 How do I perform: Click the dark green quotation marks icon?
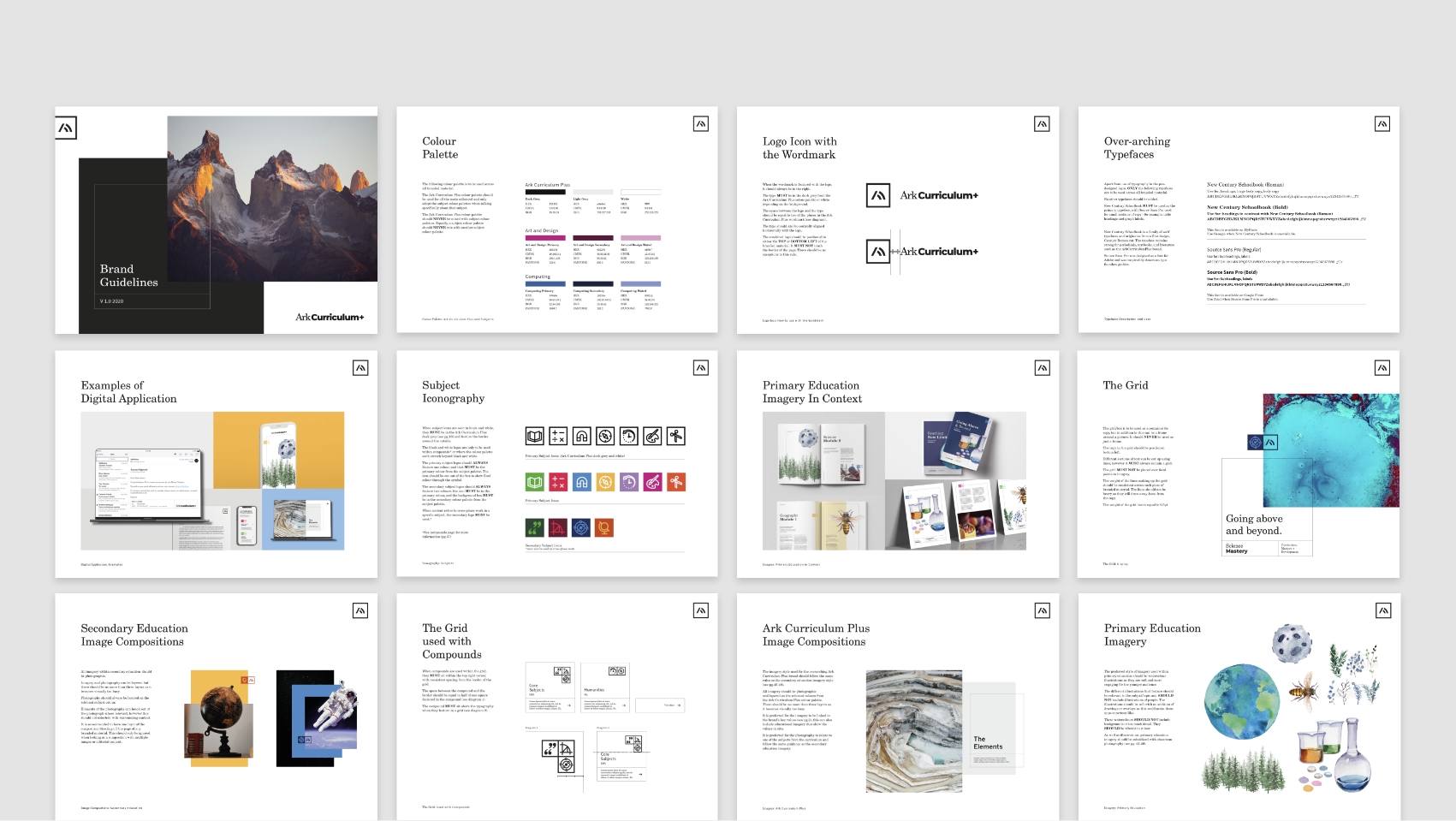coord(534,527)
